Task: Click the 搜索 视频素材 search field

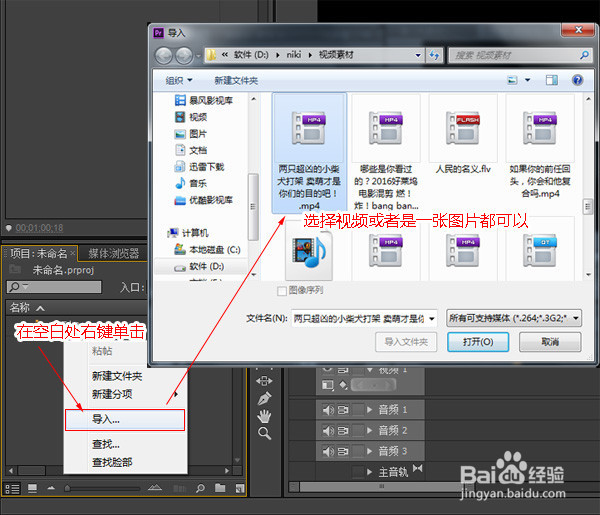Action: point(520,55)
